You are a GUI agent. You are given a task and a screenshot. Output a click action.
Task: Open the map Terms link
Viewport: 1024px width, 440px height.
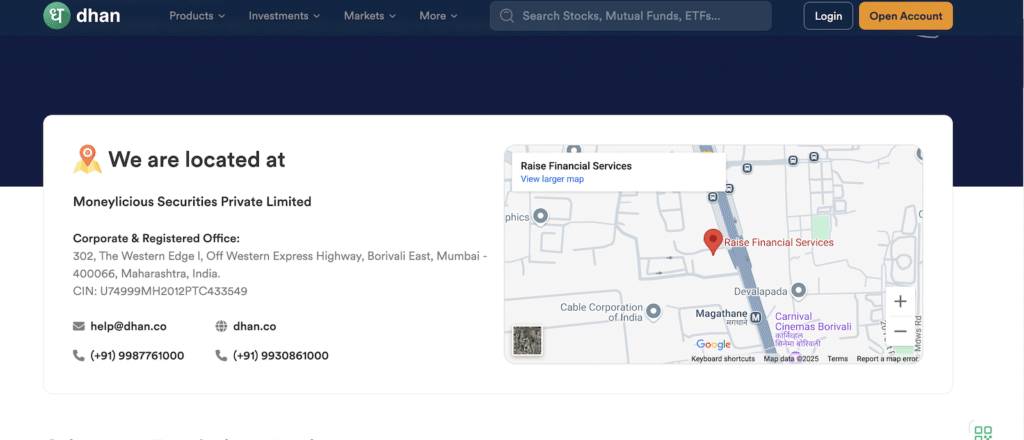(x=837, y=359)
